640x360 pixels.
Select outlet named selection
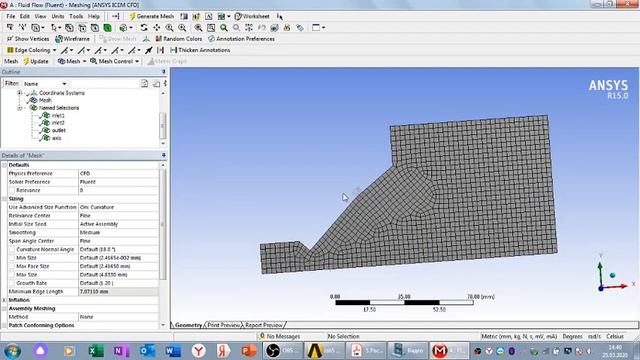58,131
